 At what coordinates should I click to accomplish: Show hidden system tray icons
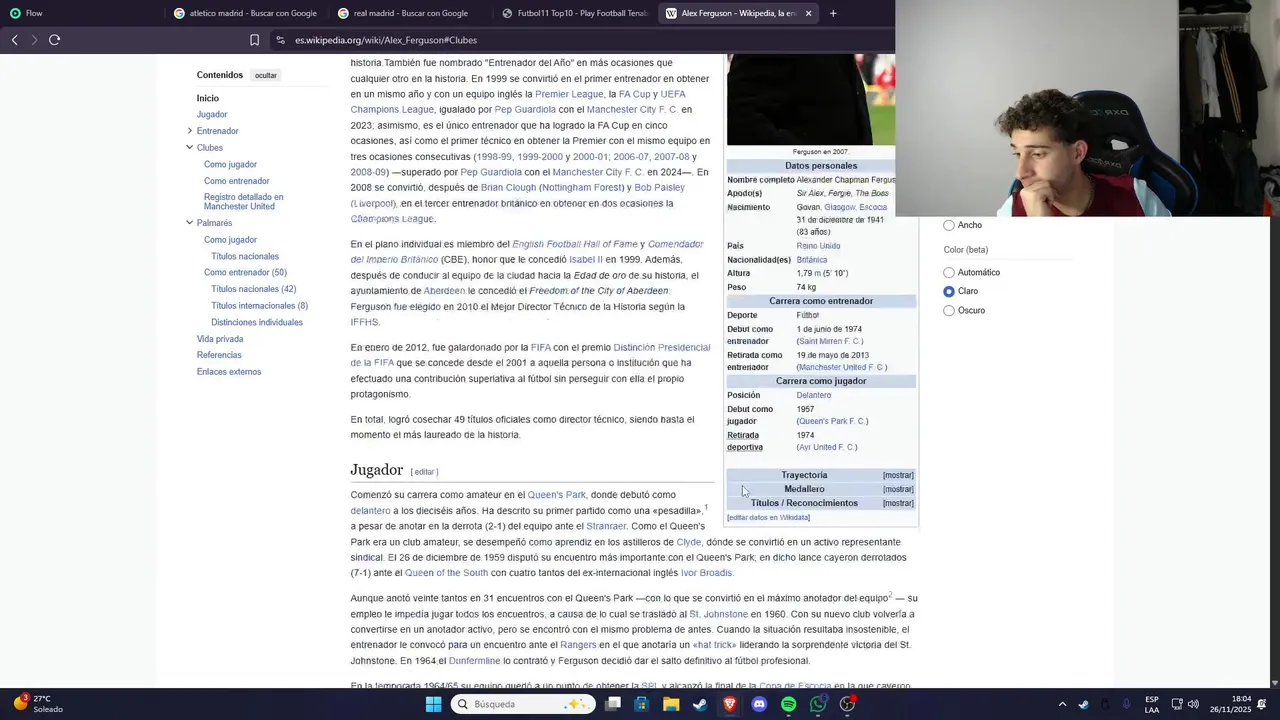[1062, 704]
